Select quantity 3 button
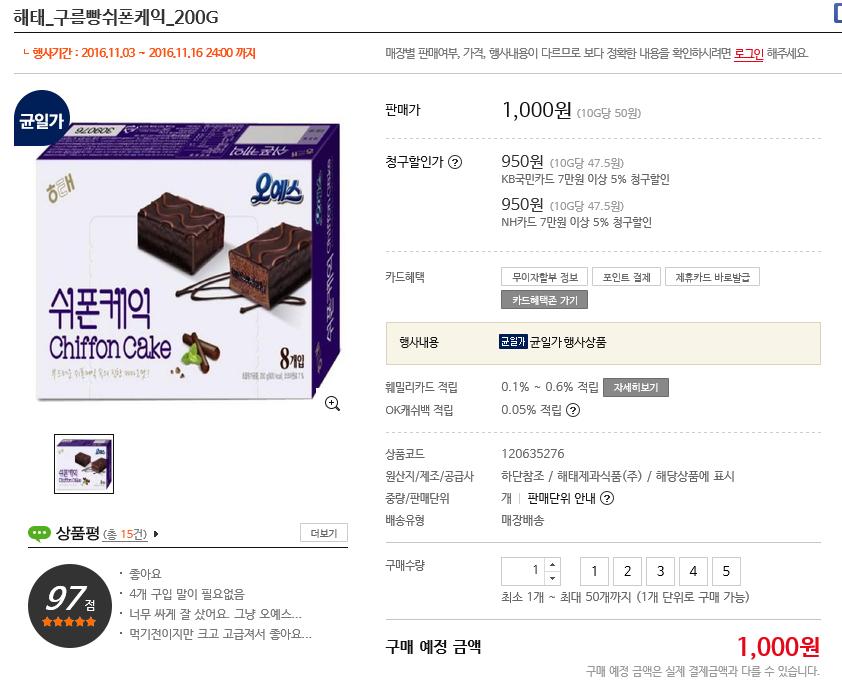Image resolution: width=842 pixels, height=699 pixels. (660, 571)
